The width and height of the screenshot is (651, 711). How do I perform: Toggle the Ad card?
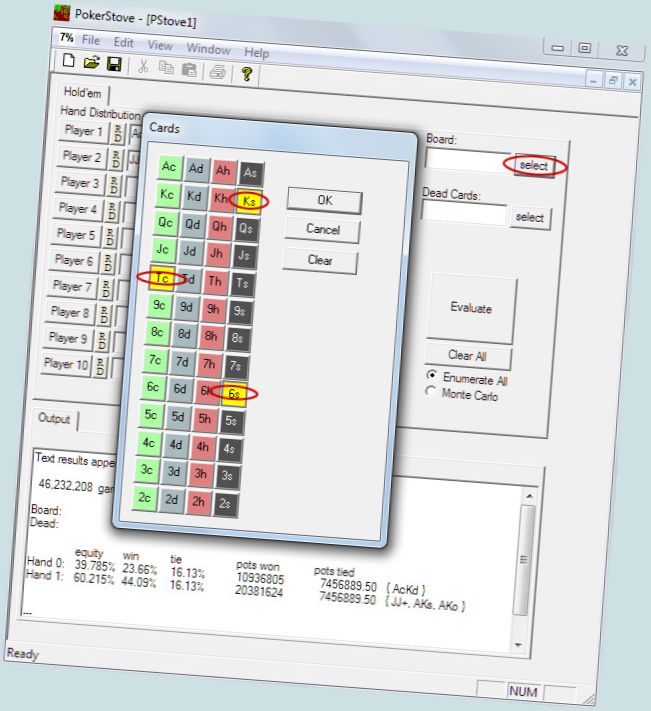tap(196, 169)
